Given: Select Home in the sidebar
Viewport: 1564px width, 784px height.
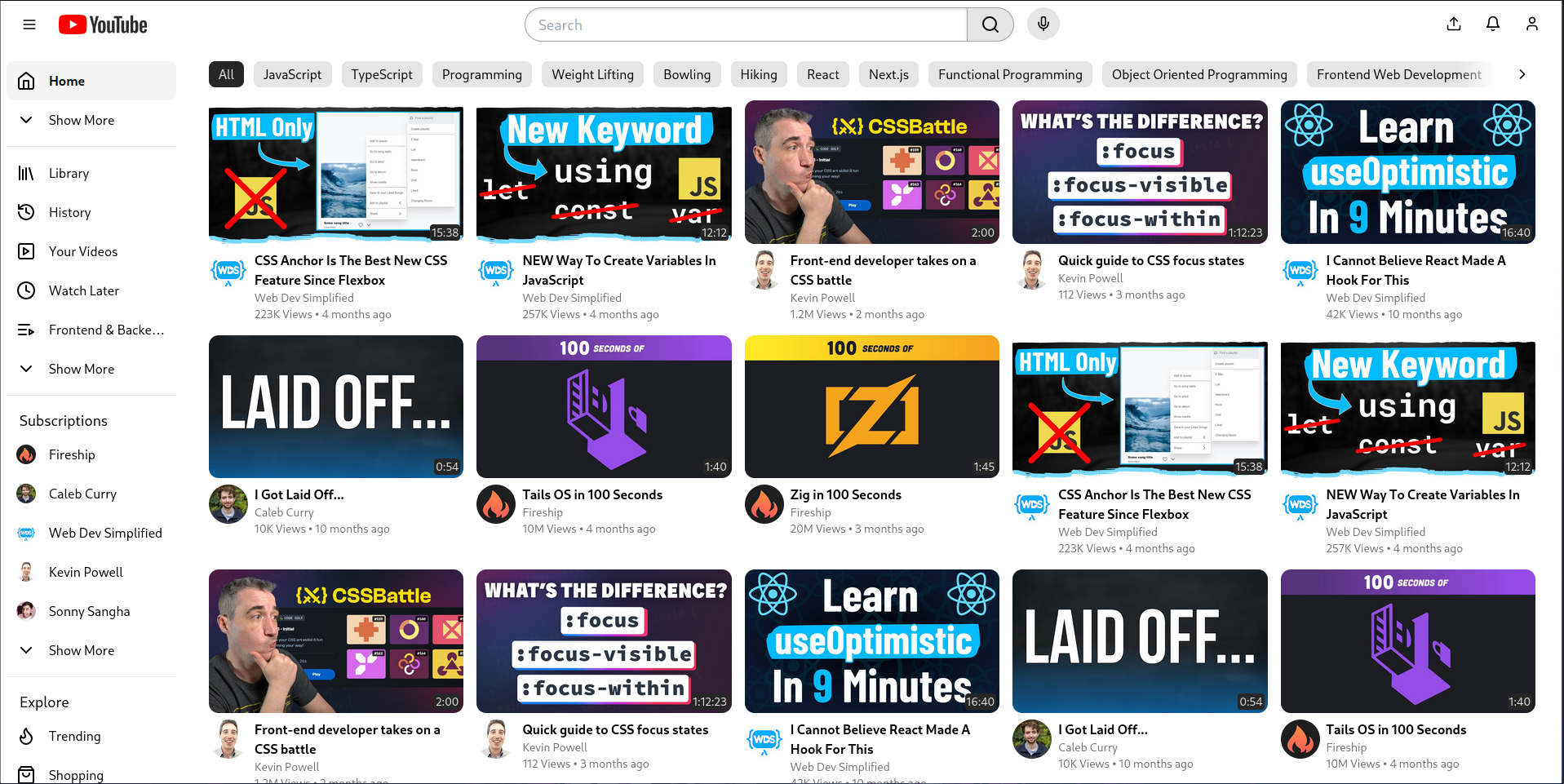Looking at the screenshot, I should click(91, 81).
